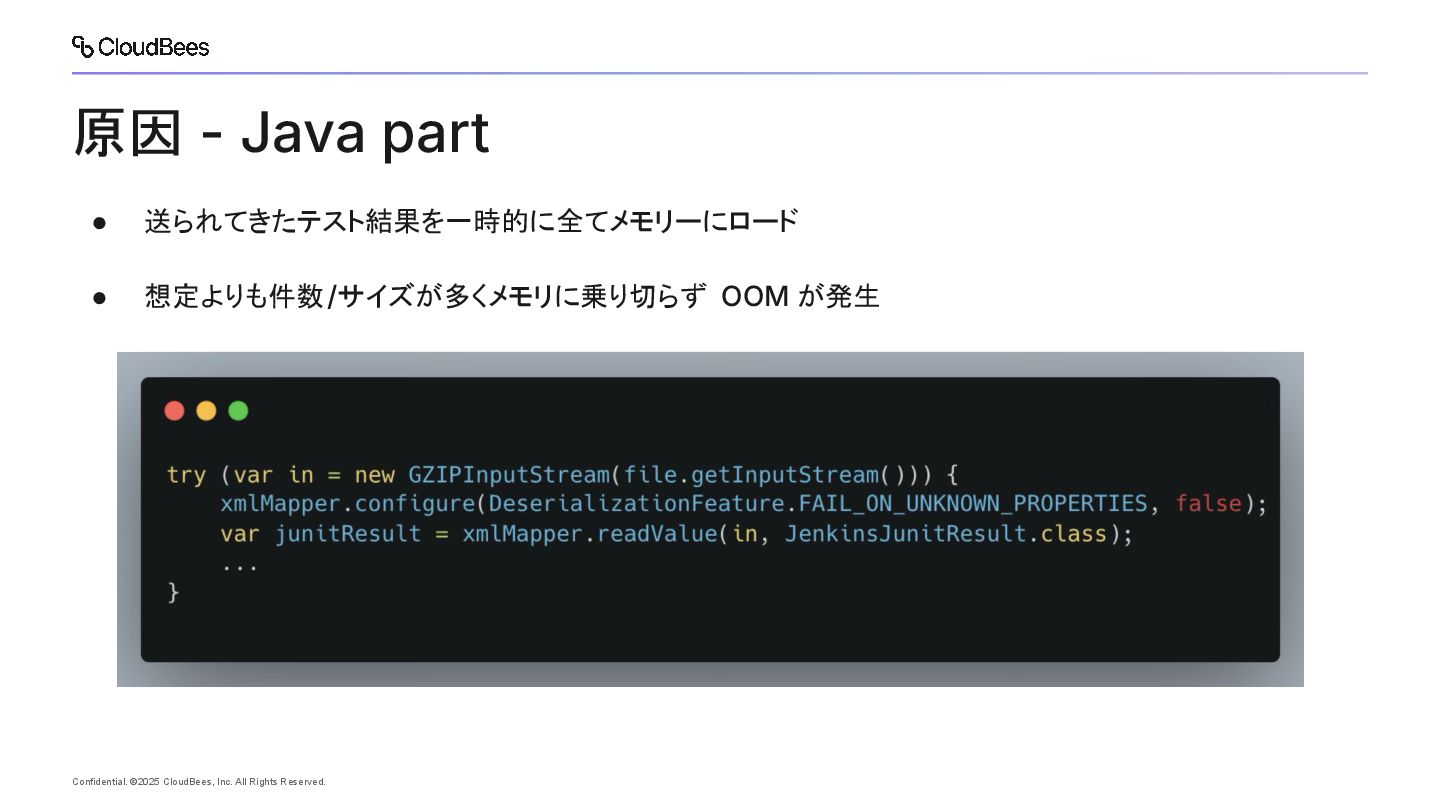This screenshot has width=1440, height=810.
Task: Click the closing brace in the code
Action: coord(173,592)
